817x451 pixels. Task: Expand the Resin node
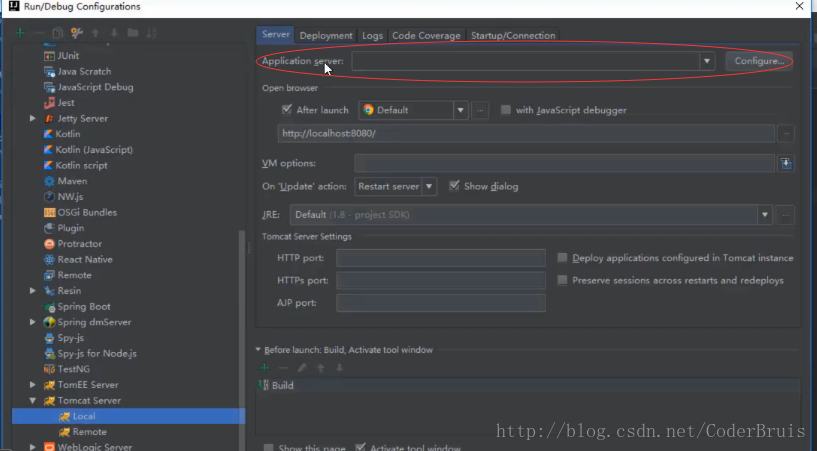click(x=32, y=291)
